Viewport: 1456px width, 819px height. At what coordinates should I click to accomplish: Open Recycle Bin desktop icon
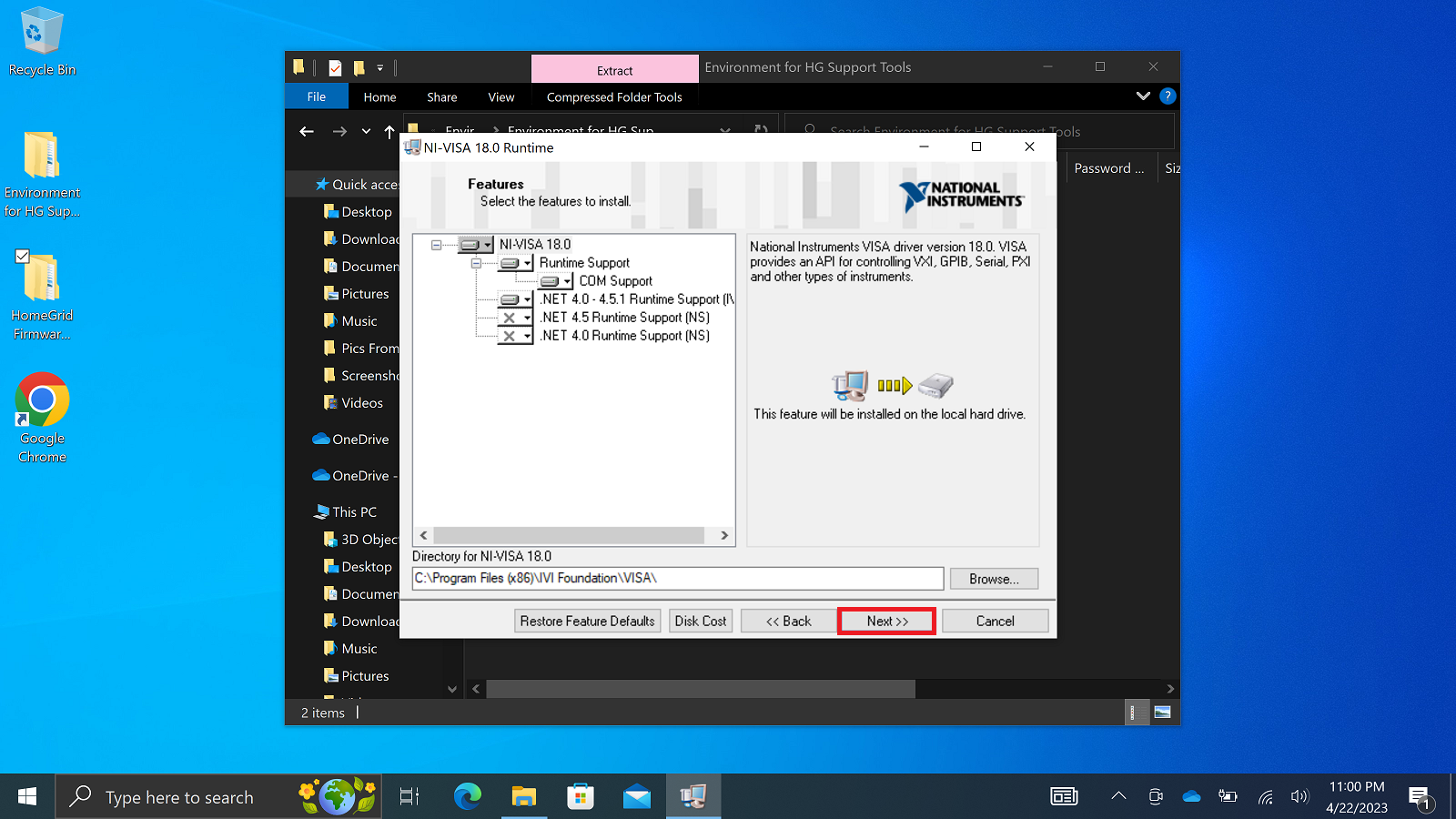click(42, 42)
